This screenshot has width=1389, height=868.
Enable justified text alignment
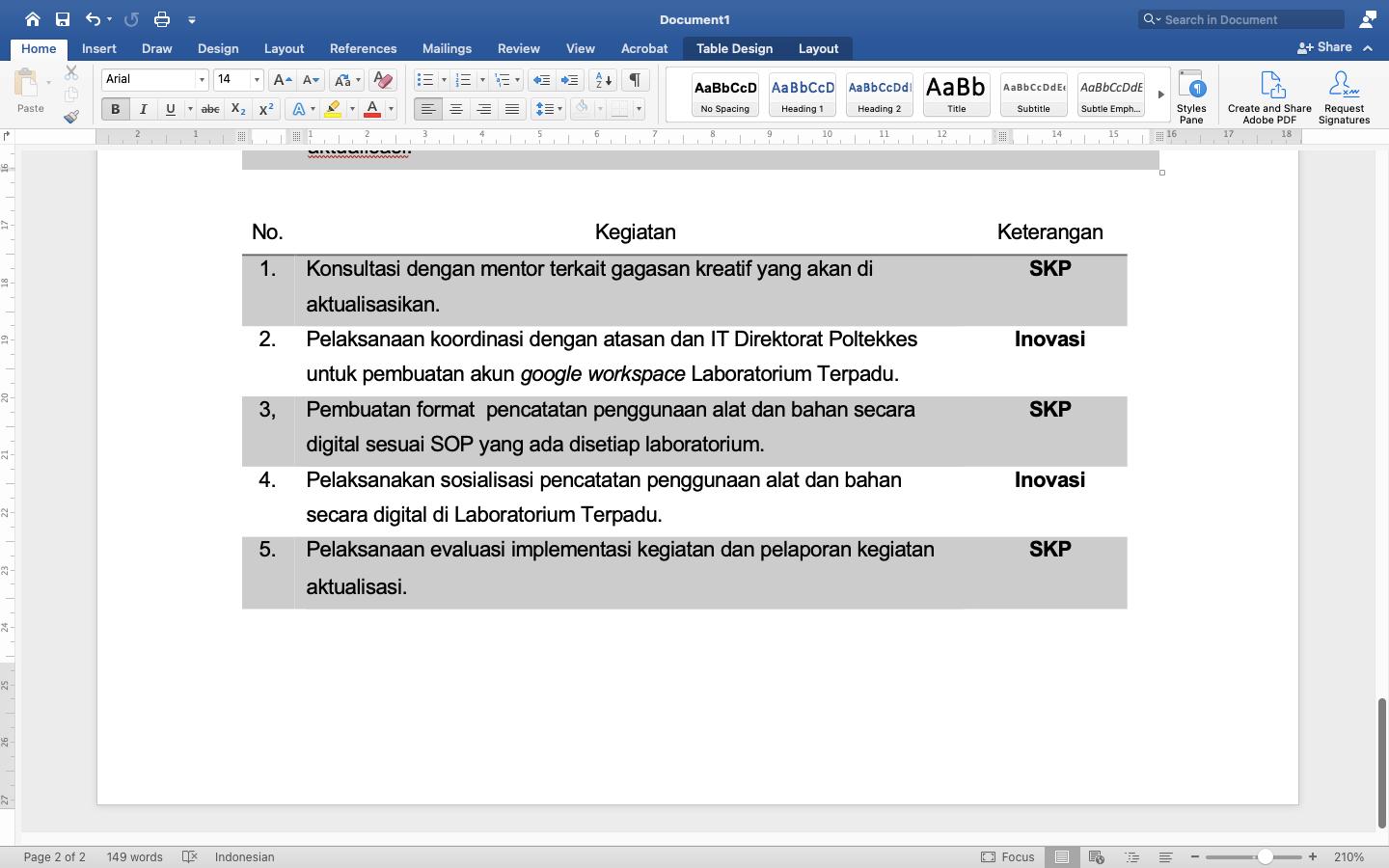(510, 109)
